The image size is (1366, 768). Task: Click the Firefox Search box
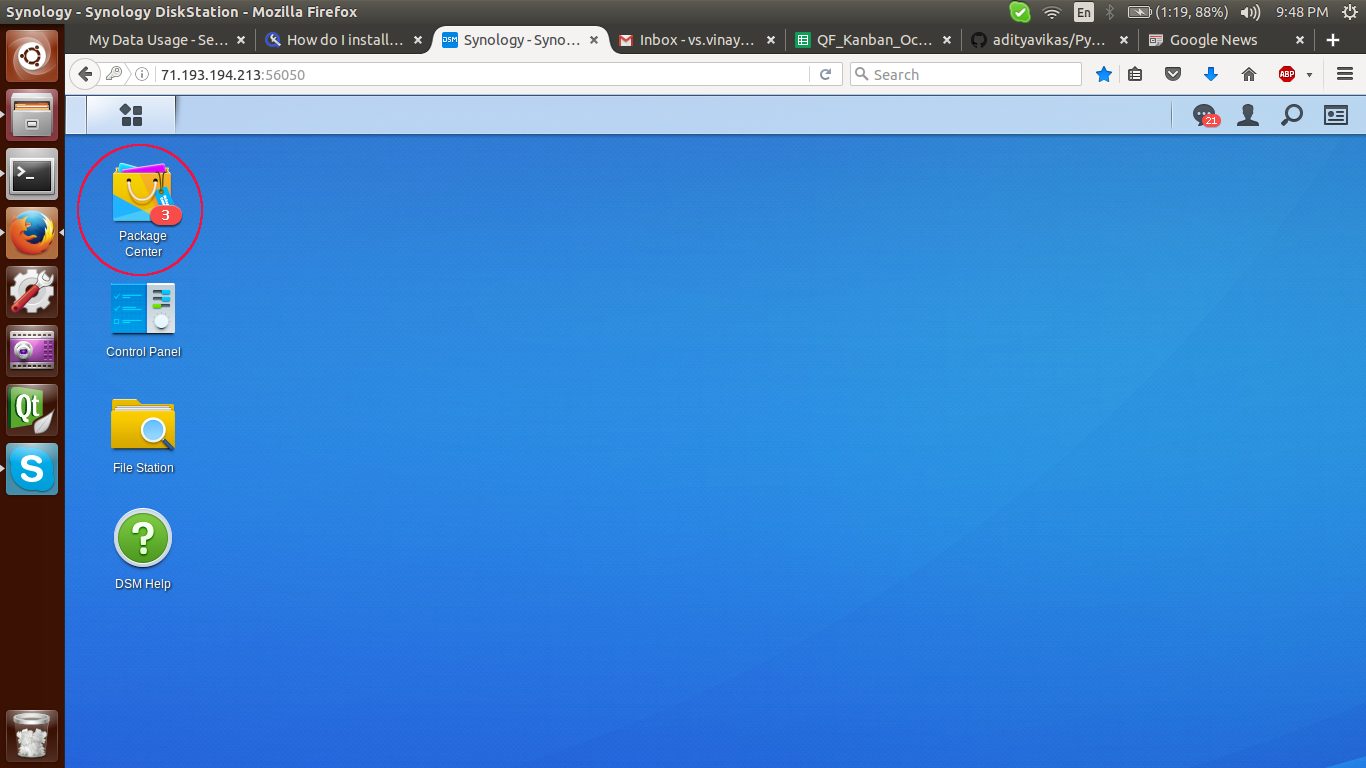click(x=966, y=74)
